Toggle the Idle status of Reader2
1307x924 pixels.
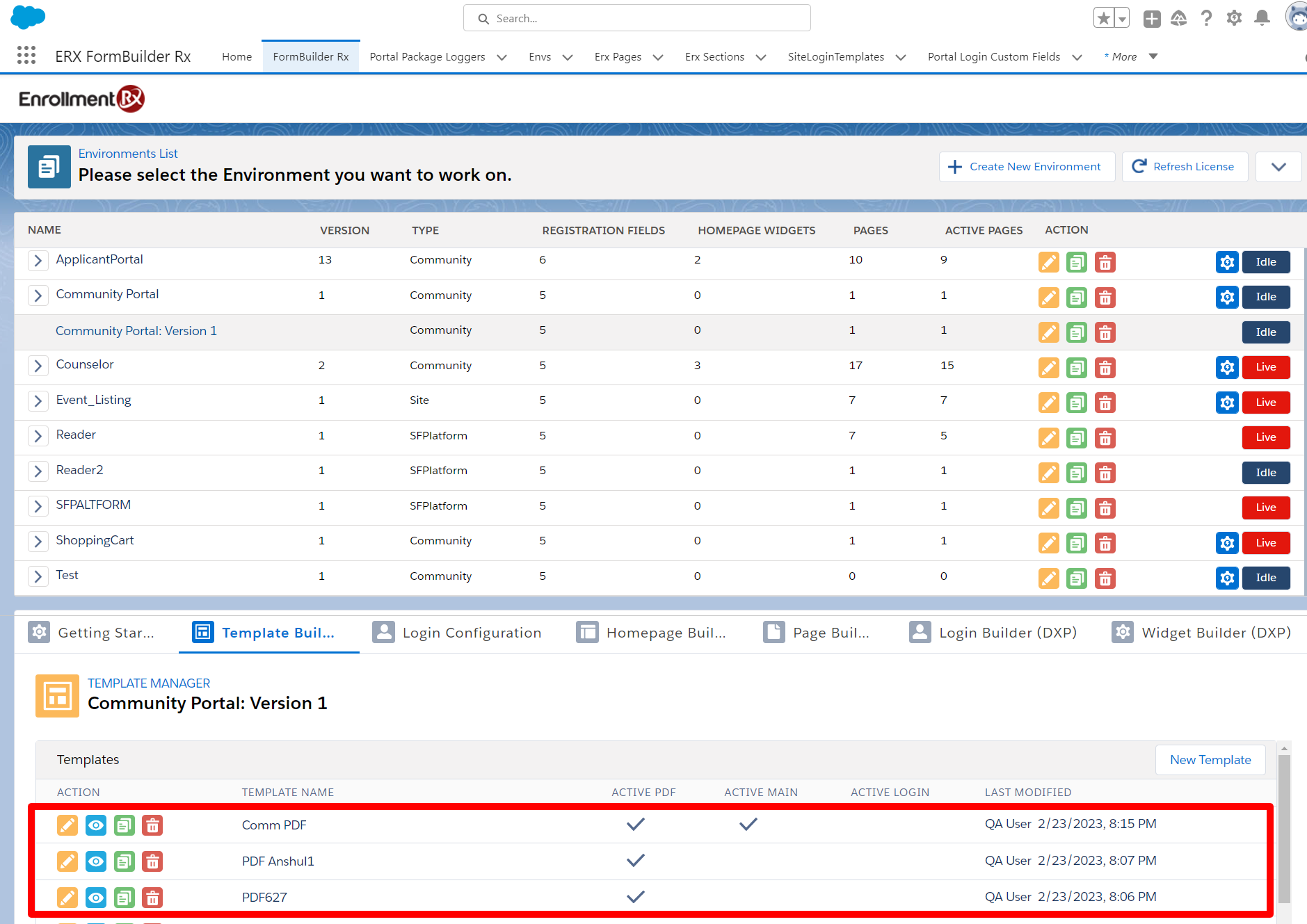click(x=1265, y=473)
